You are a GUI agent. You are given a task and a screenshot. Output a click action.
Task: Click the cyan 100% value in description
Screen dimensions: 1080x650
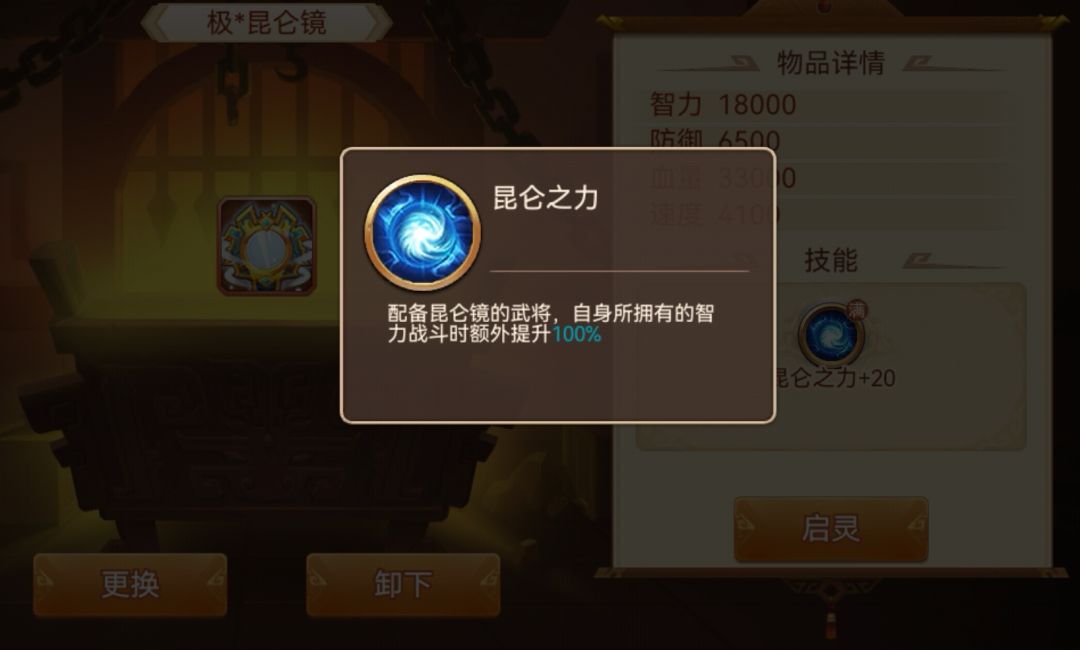pyautogui.click(x=577, y=335)
